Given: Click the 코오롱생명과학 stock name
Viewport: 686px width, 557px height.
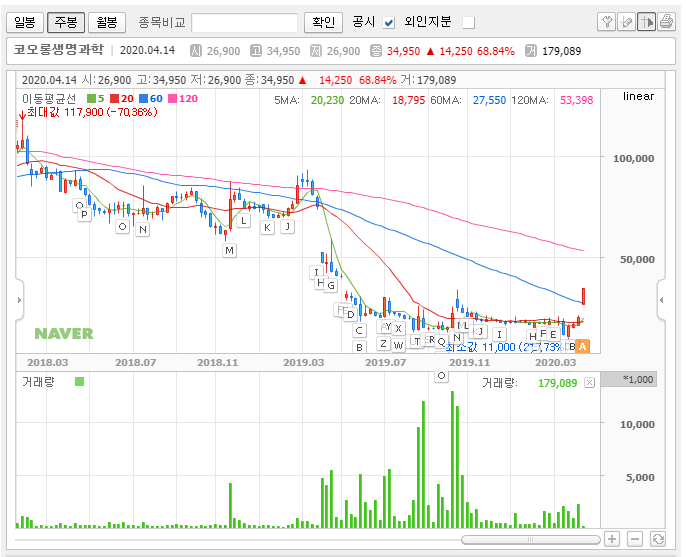Looking at the screenshot, I should [59, 50].
